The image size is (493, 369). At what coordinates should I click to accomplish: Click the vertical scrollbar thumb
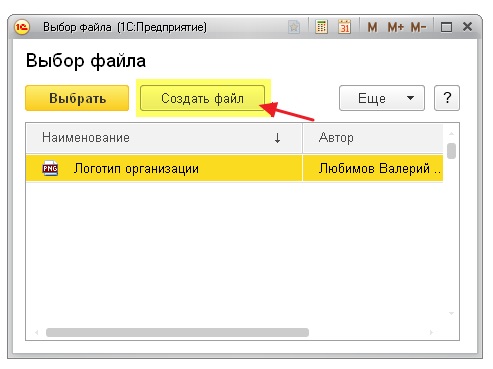[x=451, y=151]
